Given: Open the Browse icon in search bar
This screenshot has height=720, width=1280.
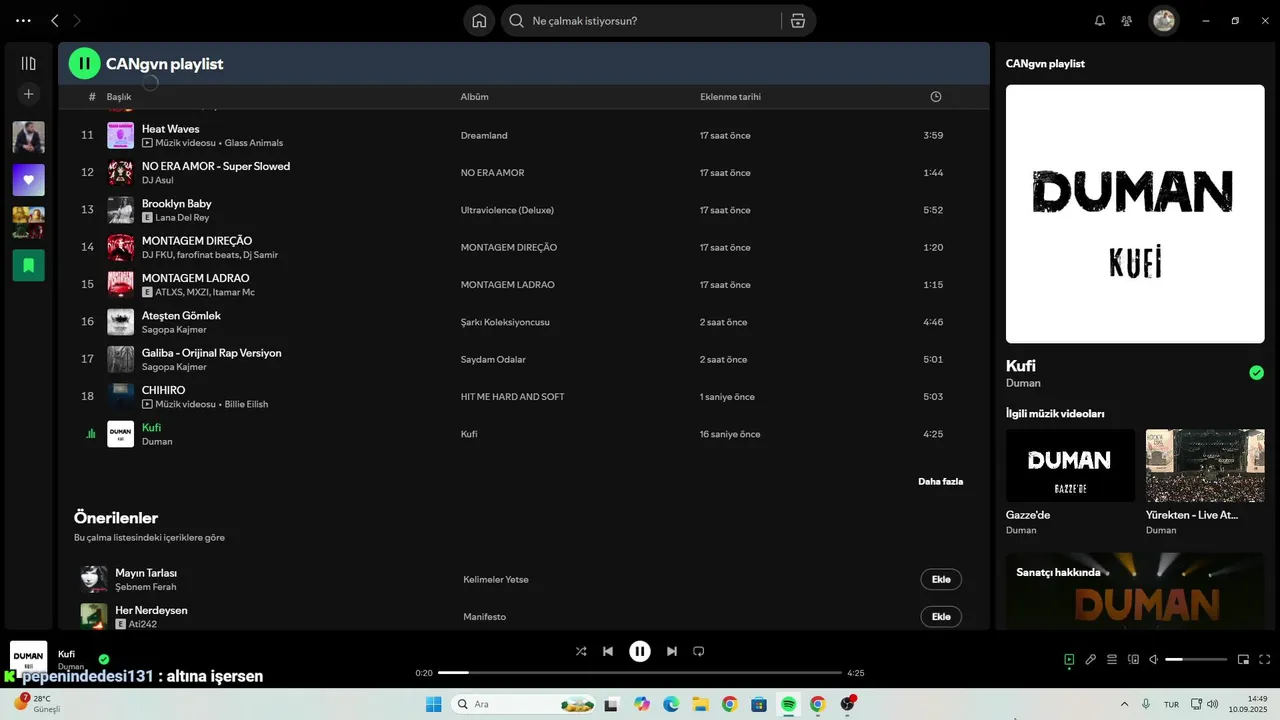Looking at the screenshot, I should tap(797, 21).
